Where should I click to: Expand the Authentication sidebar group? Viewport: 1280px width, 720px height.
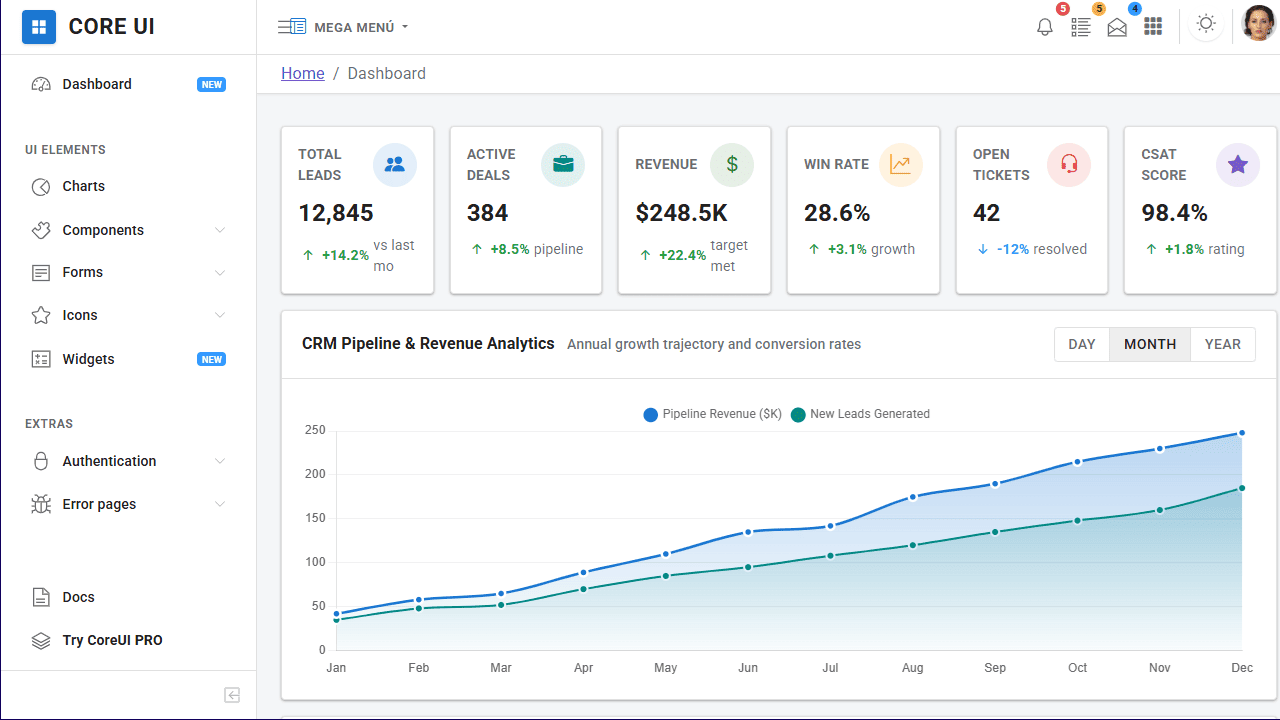pyautogui.click(x=128, y=461)
